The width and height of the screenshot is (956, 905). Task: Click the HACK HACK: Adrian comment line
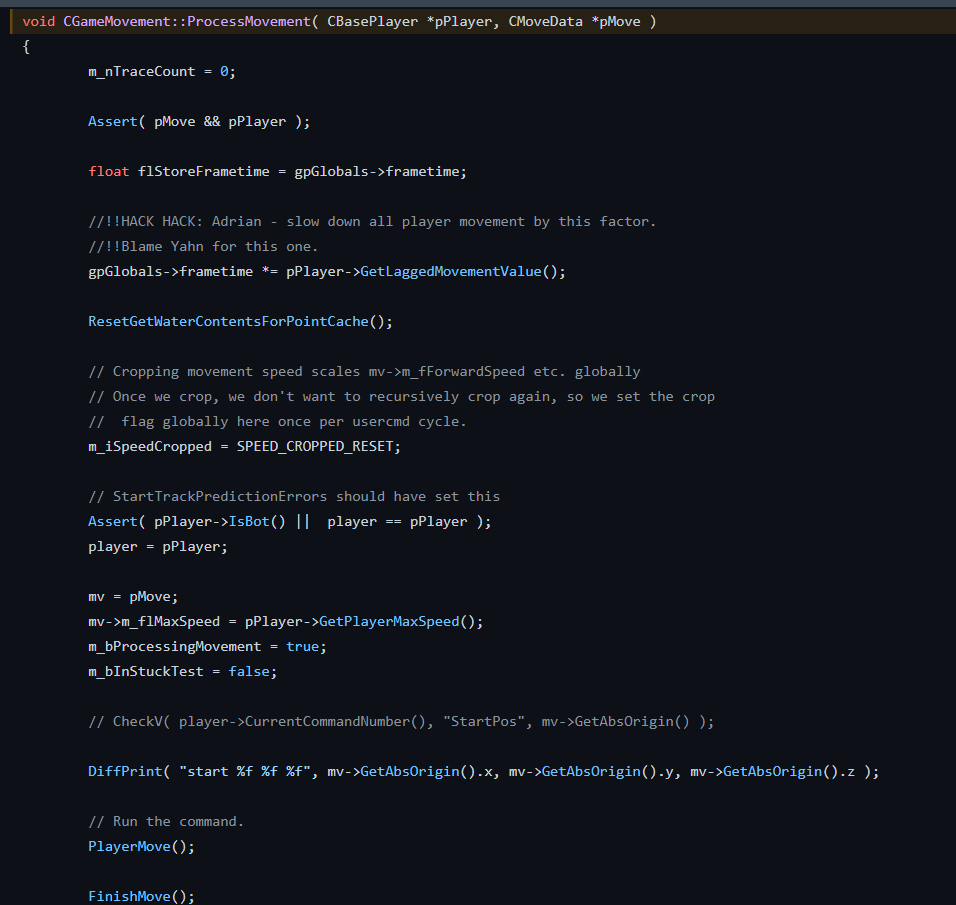372,221
